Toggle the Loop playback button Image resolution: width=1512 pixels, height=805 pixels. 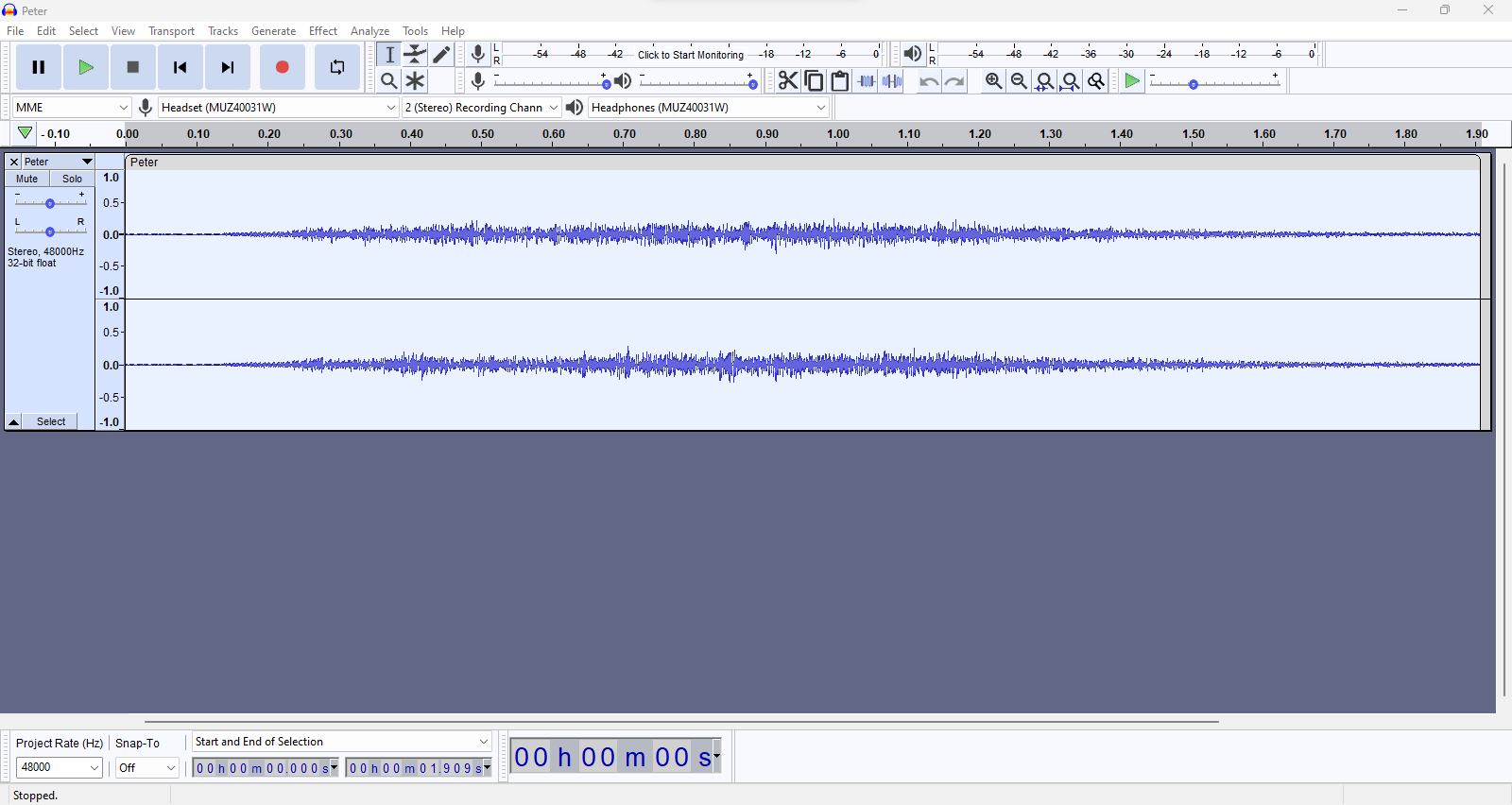pos(336,67)
